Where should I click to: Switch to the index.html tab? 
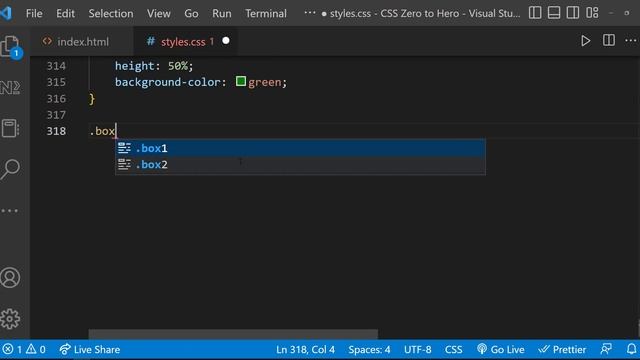pos(82,42)
